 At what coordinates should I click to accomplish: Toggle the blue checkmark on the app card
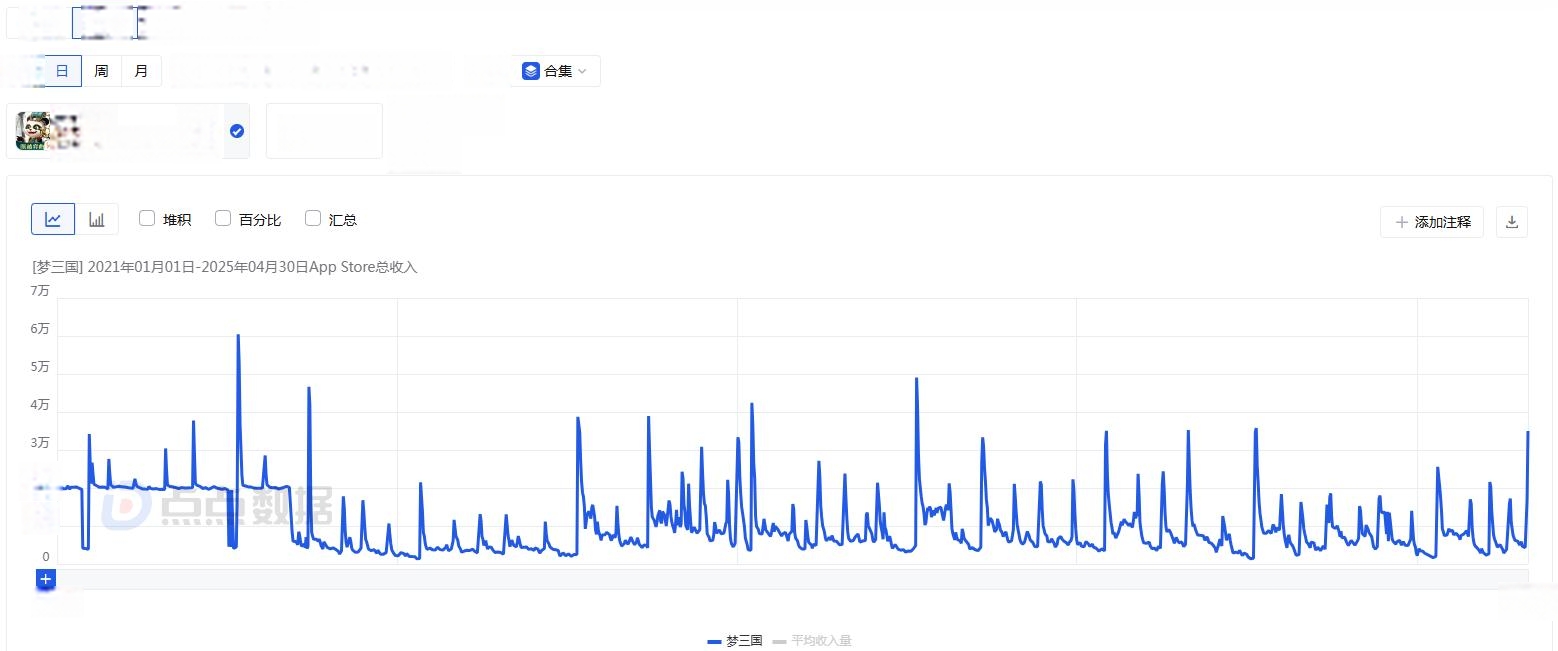[x=237, y=131]
